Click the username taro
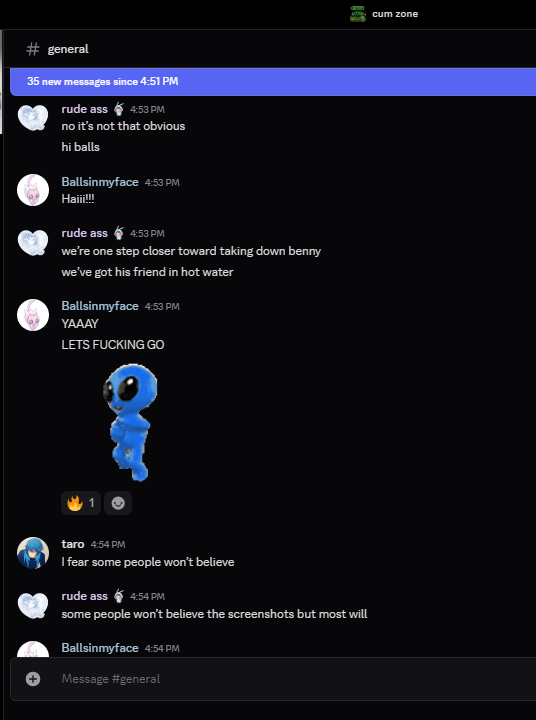The image size is (536, 720). 73,544
